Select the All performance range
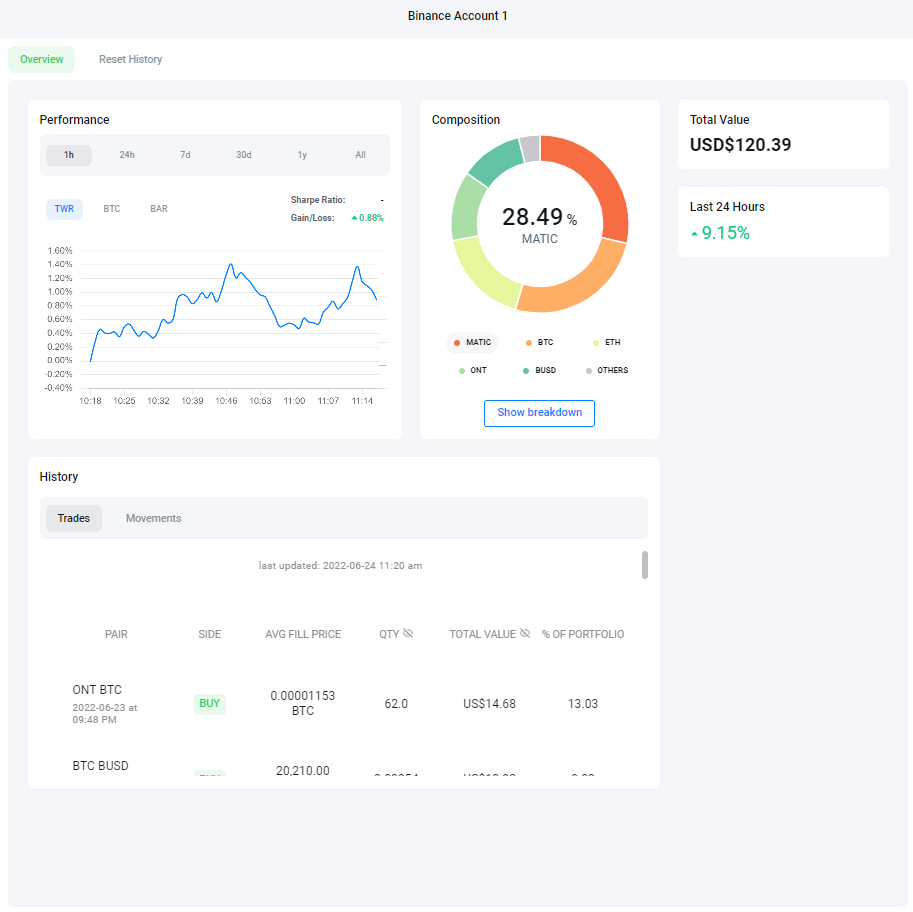 pyautogui.click(x=360, y=155)
